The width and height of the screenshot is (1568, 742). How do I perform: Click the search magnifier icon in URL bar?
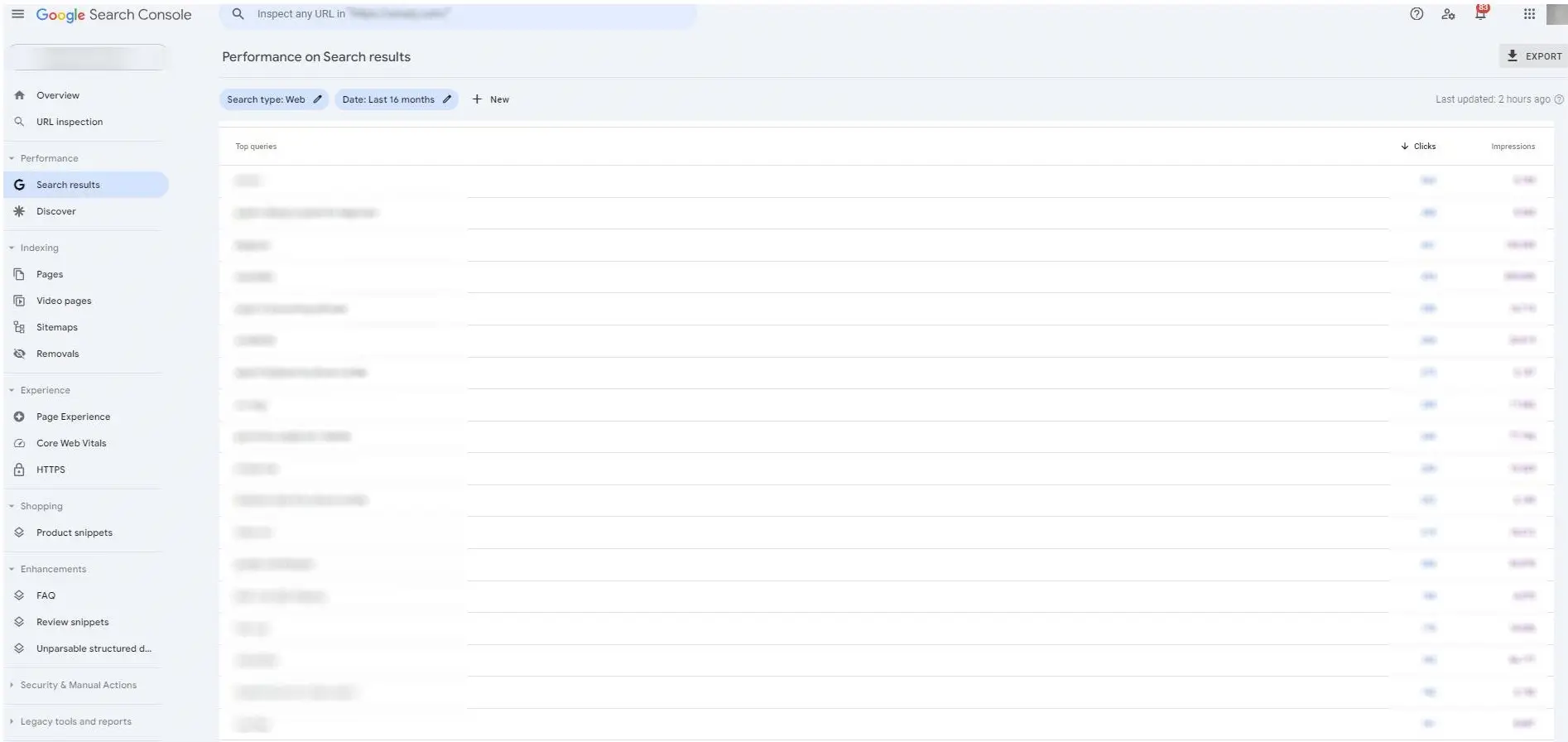238,14
